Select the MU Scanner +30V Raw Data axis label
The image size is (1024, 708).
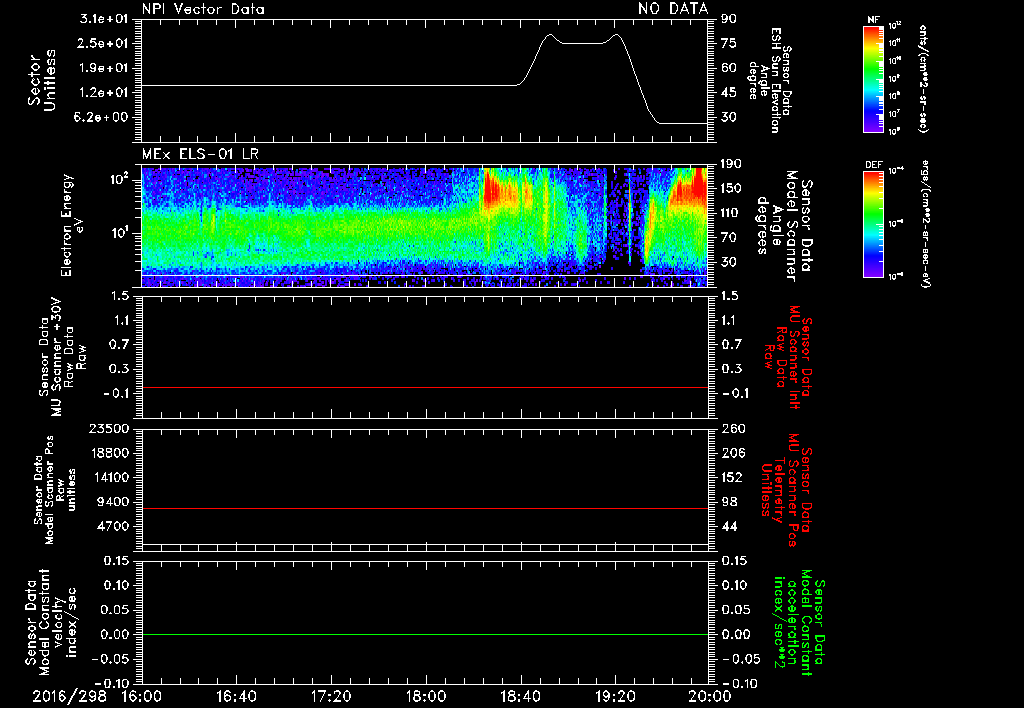point(62,357)
